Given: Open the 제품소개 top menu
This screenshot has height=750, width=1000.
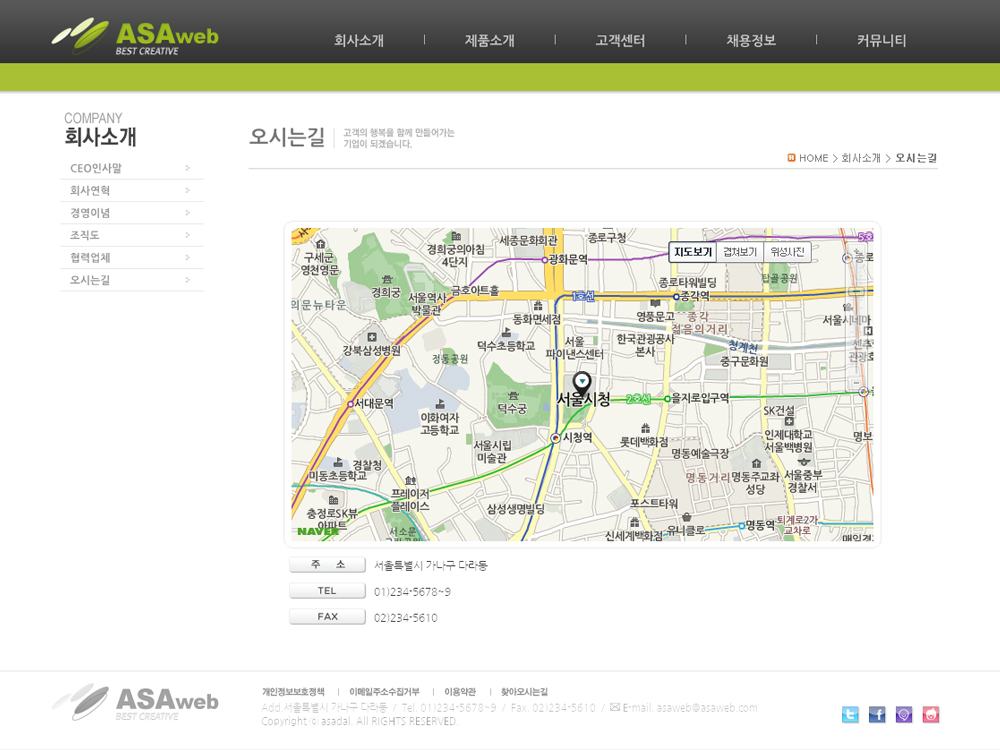Looking at the screenshot, I should coord(489,41).
